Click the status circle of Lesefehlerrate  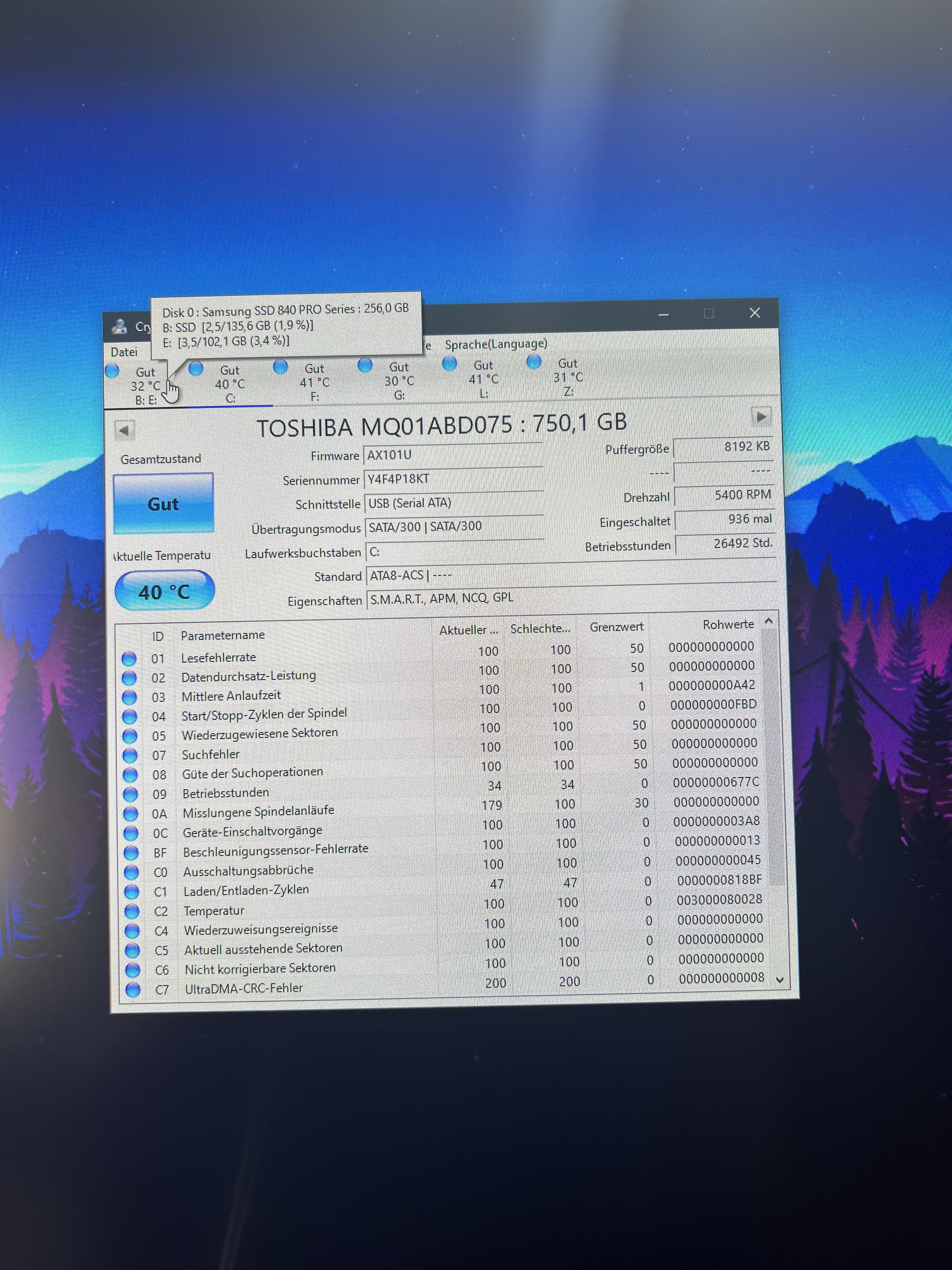(x=129, y=659)
